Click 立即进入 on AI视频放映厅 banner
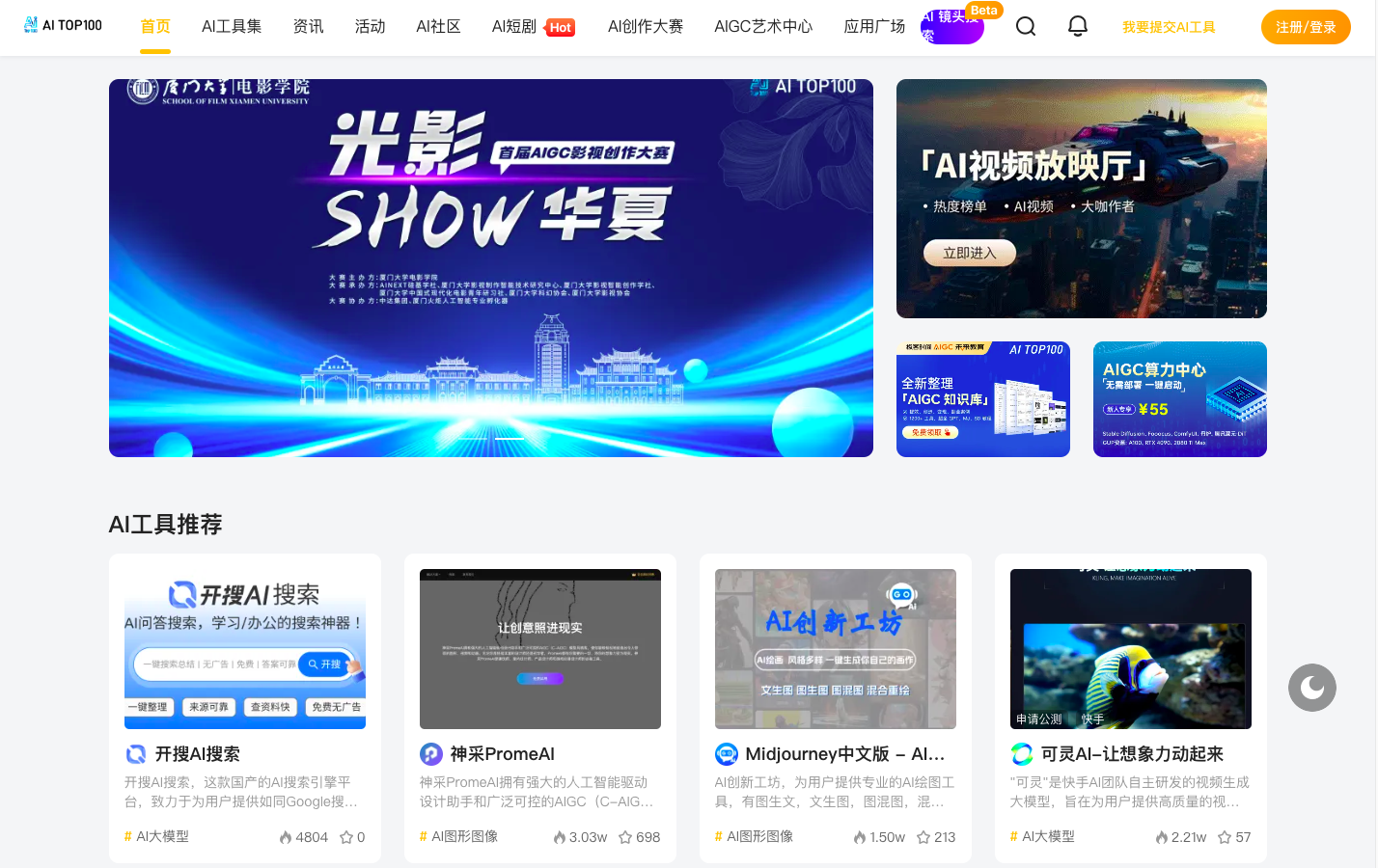 click(970, 253)
